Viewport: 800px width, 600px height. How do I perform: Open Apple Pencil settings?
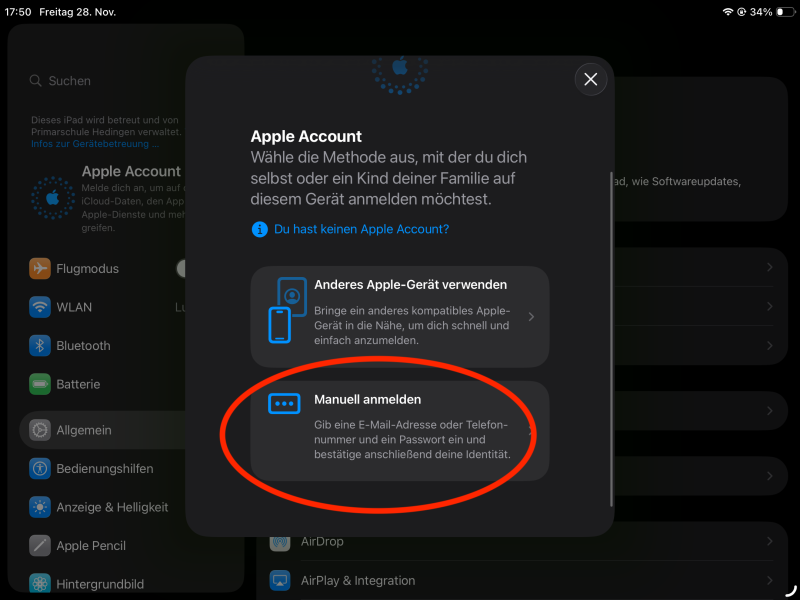coord(91,546)
